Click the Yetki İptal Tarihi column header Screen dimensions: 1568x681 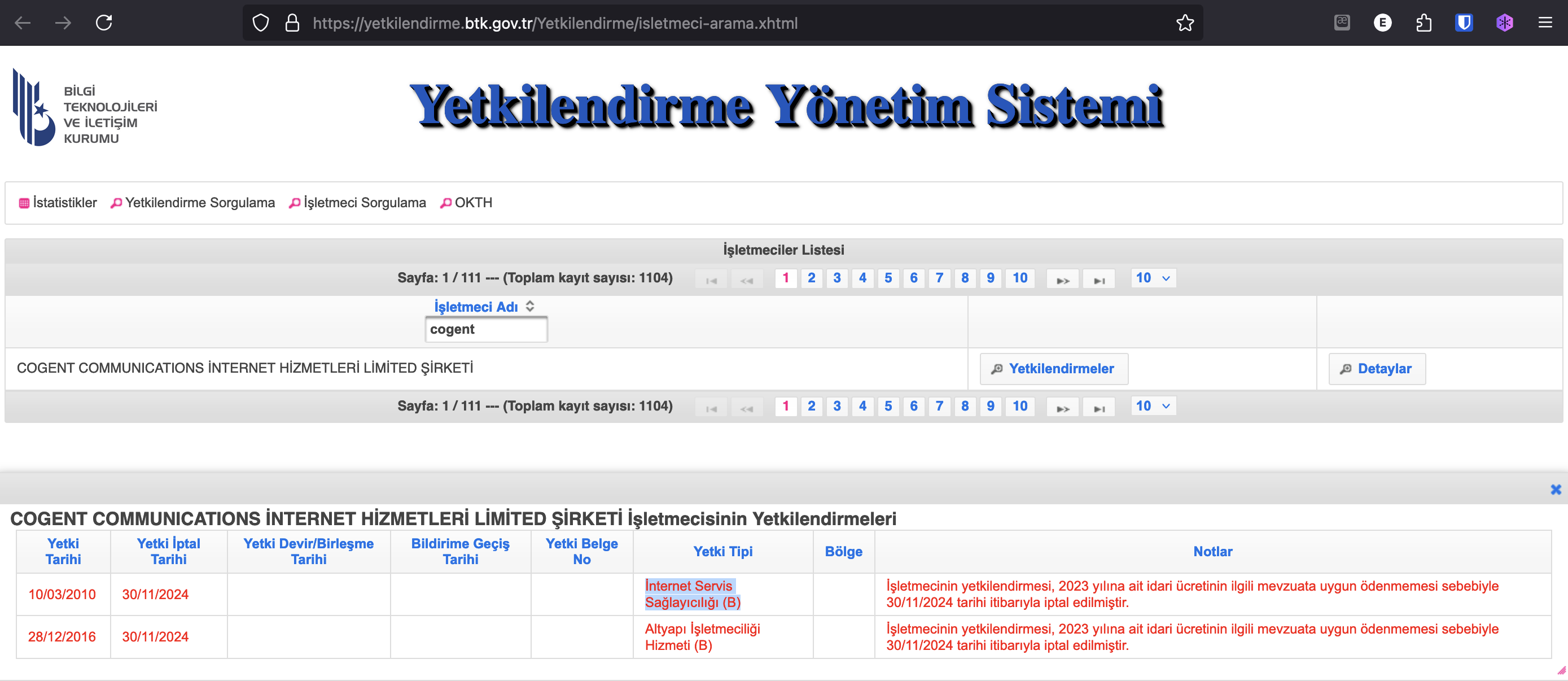coord(169,551)
